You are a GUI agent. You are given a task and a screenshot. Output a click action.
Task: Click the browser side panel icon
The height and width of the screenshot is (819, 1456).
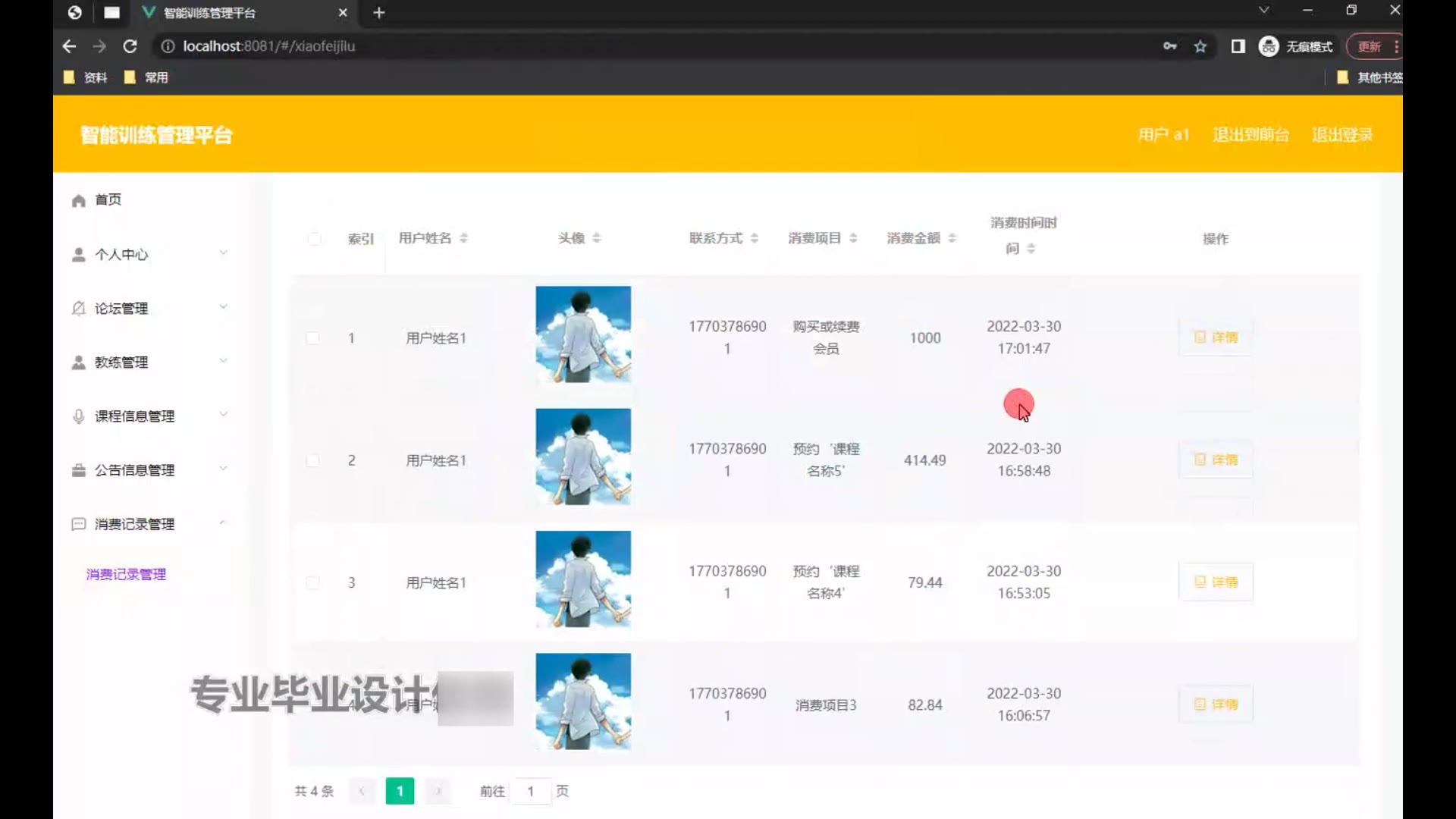tap(1238, 46)
